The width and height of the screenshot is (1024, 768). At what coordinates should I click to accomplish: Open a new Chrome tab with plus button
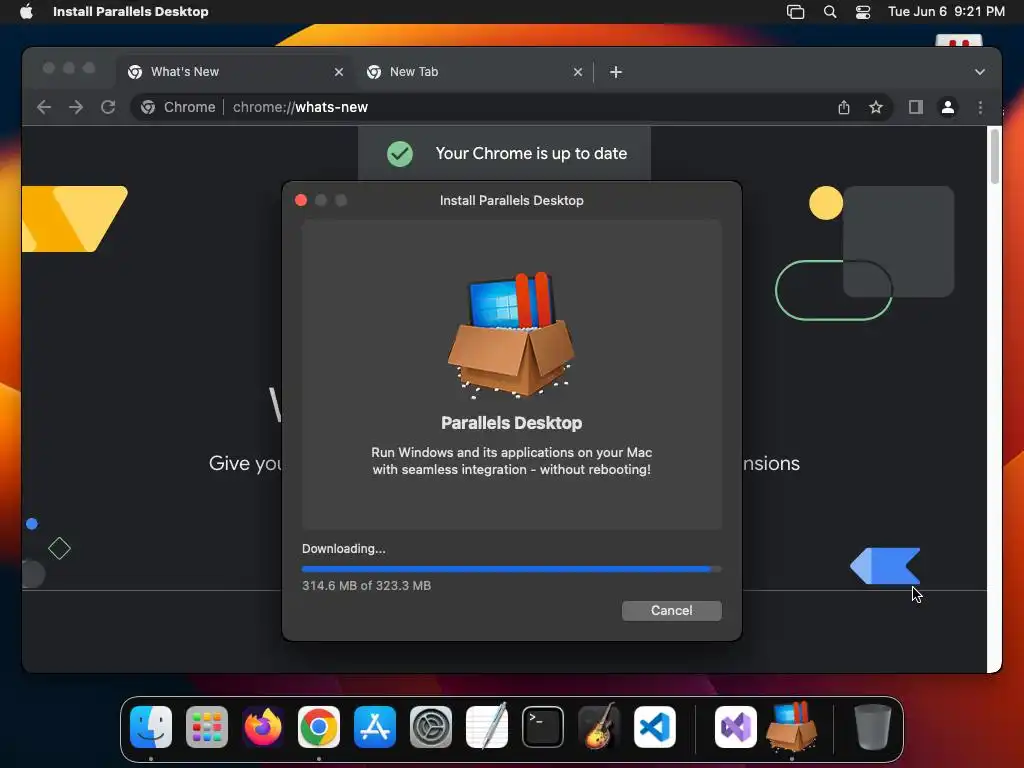pos(616,72)
